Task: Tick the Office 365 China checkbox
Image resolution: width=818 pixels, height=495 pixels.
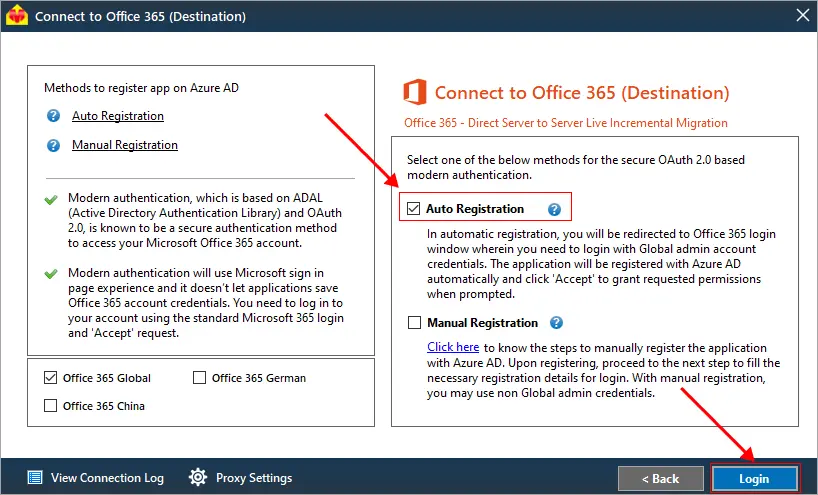Action: 50,406
